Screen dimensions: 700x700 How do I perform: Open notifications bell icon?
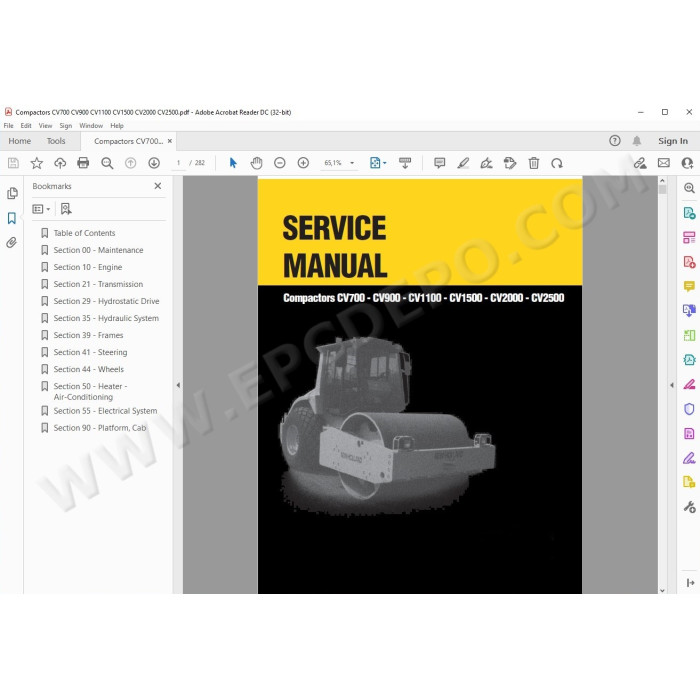tap(637, 141)
